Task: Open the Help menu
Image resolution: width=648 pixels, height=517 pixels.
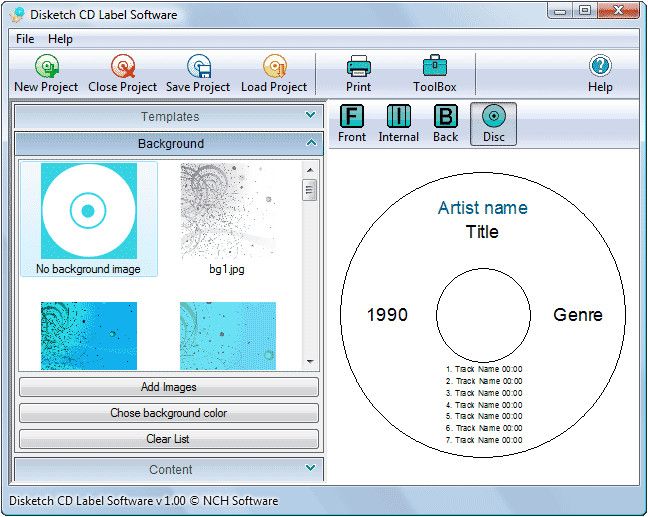Action: coord(60,39)
